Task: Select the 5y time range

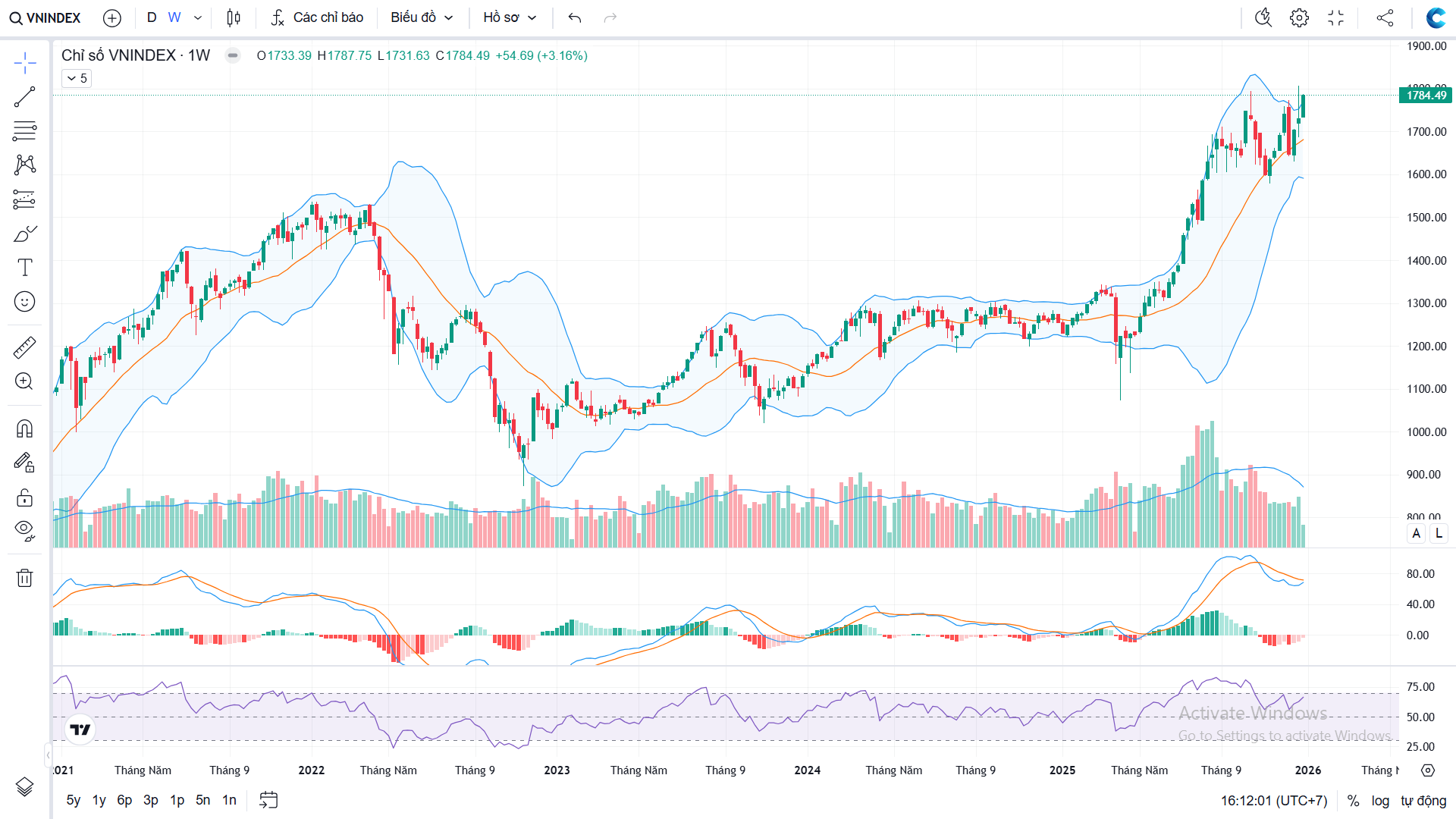Action: click(74, 800)
